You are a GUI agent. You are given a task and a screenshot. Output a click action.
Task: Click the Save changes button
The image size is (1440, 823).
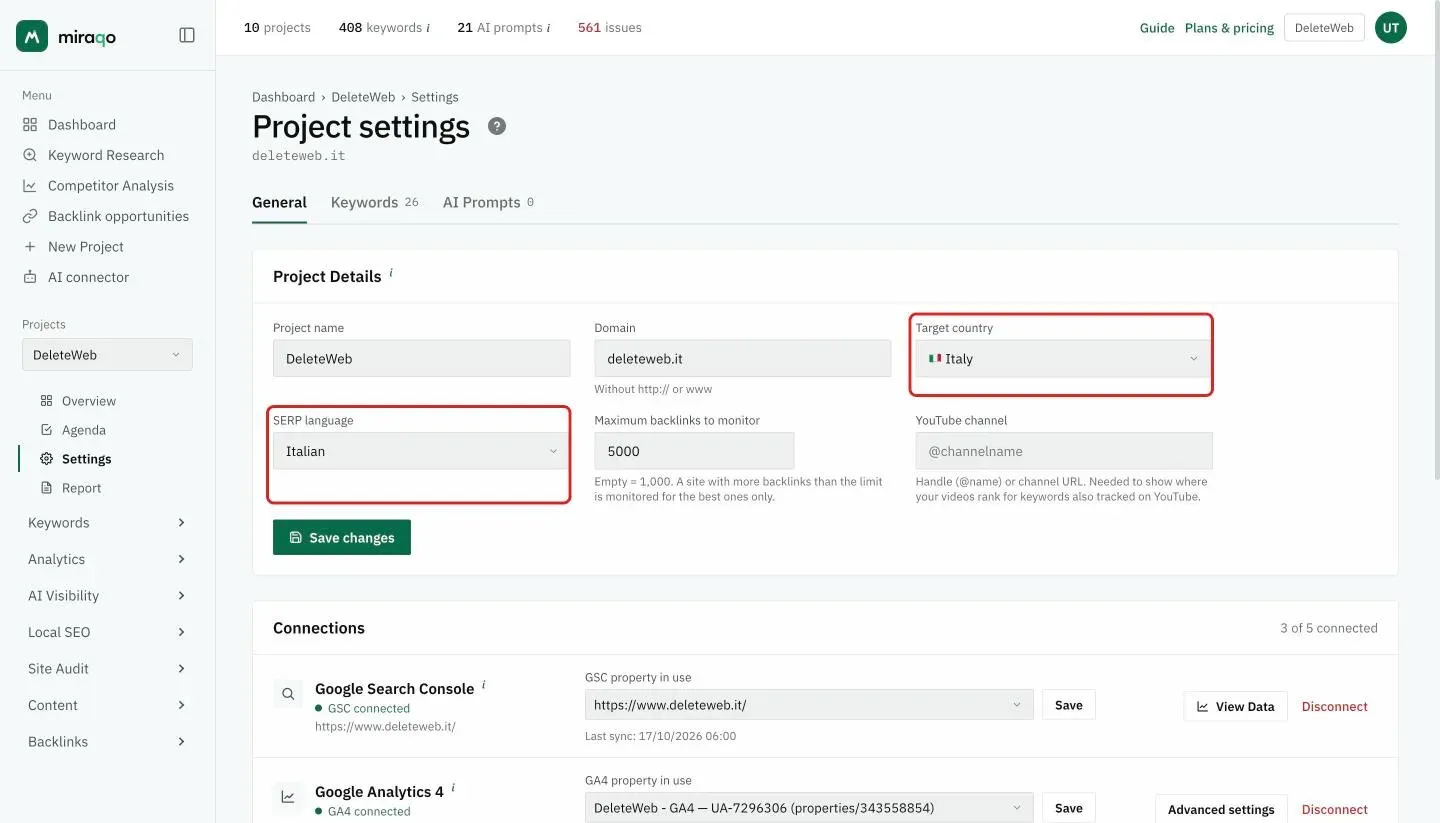click(342, 537)
